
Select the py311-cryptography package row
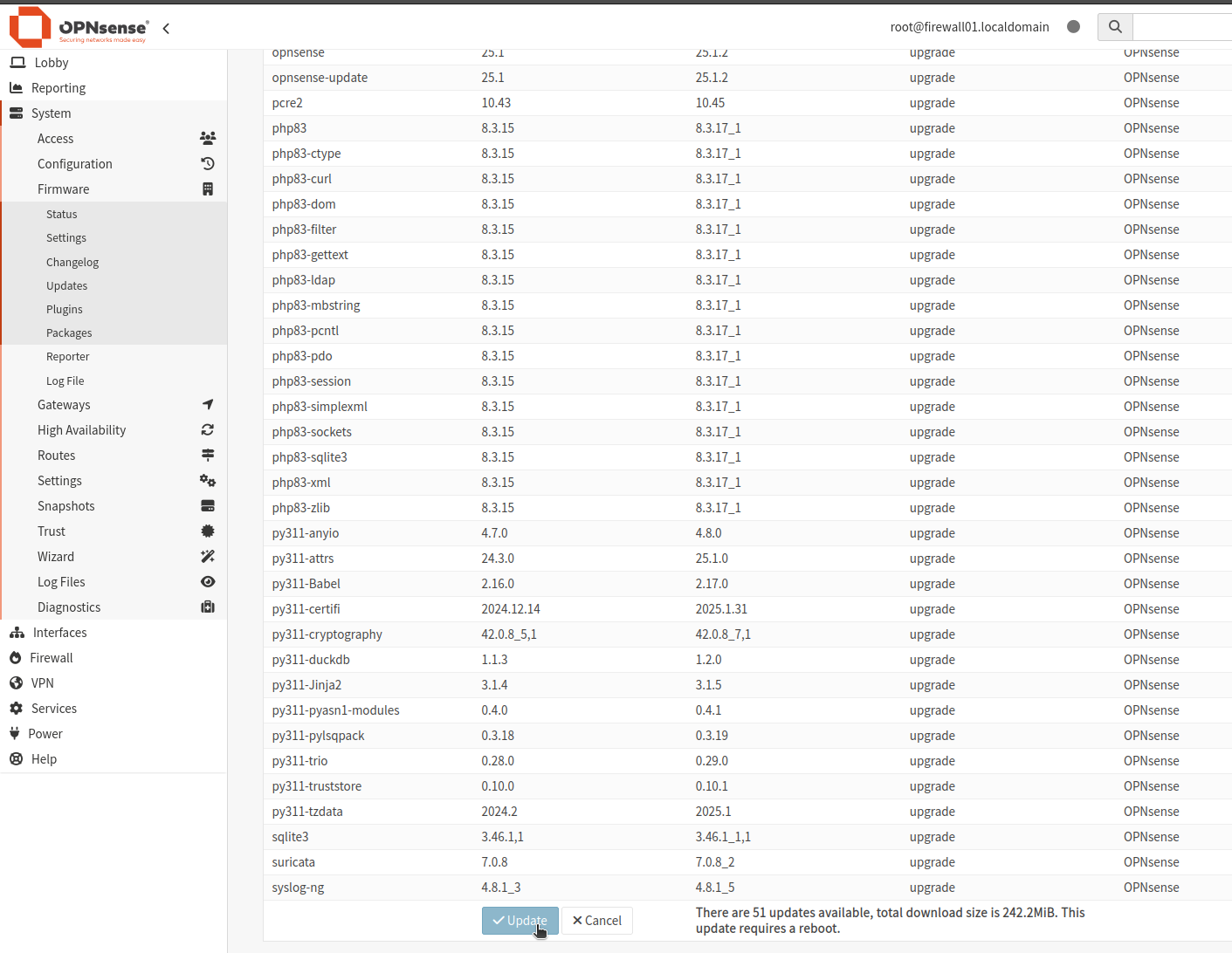747,634
